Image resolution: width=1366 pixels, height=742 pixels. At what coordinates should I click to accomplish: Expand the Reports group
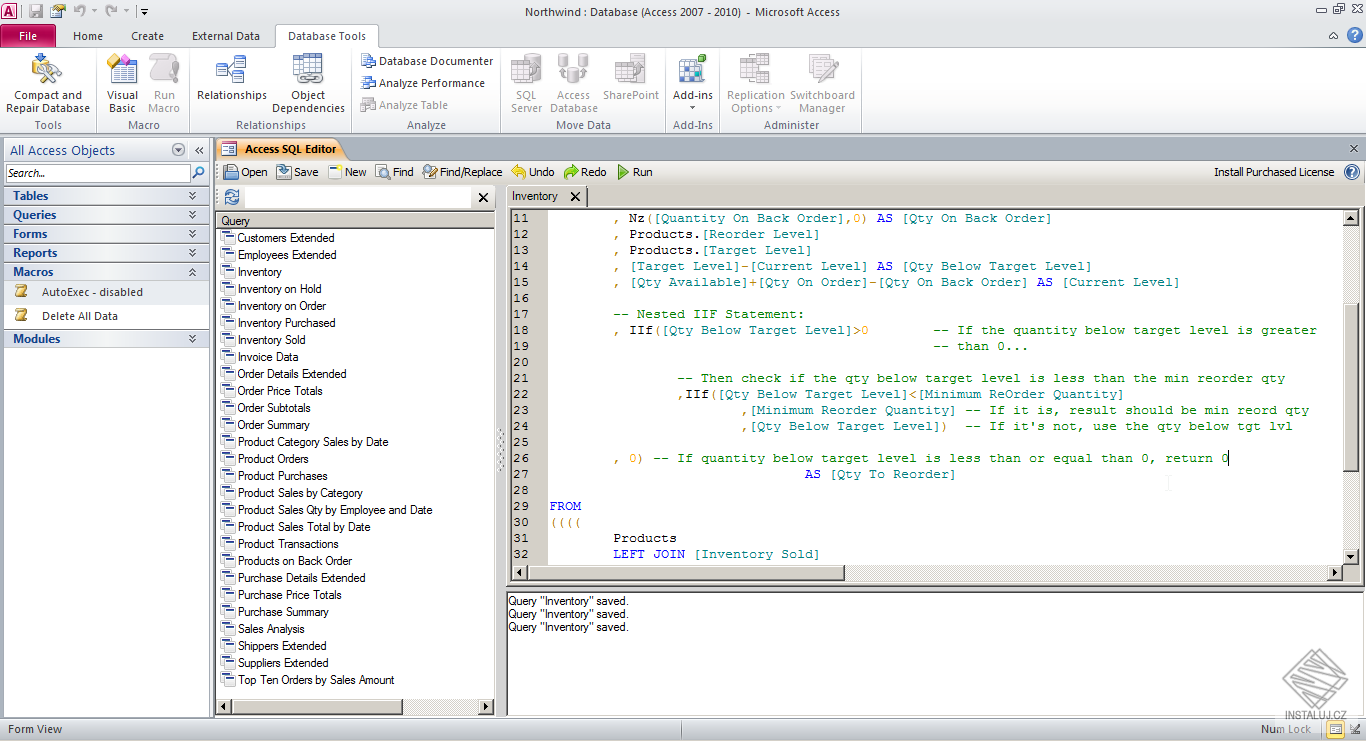pos(107,253)
